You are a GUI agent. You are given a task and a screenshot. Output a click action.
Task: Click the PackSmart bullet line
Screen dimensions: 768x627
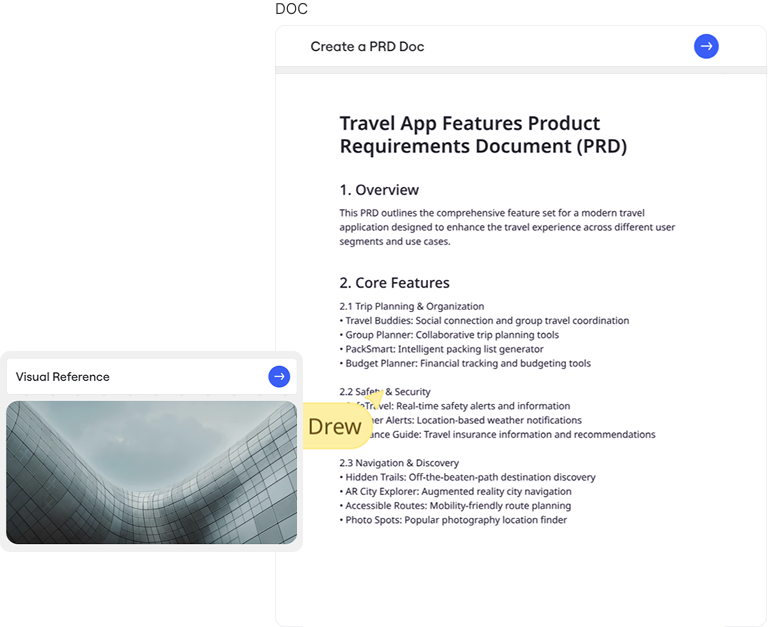[441, 349]
